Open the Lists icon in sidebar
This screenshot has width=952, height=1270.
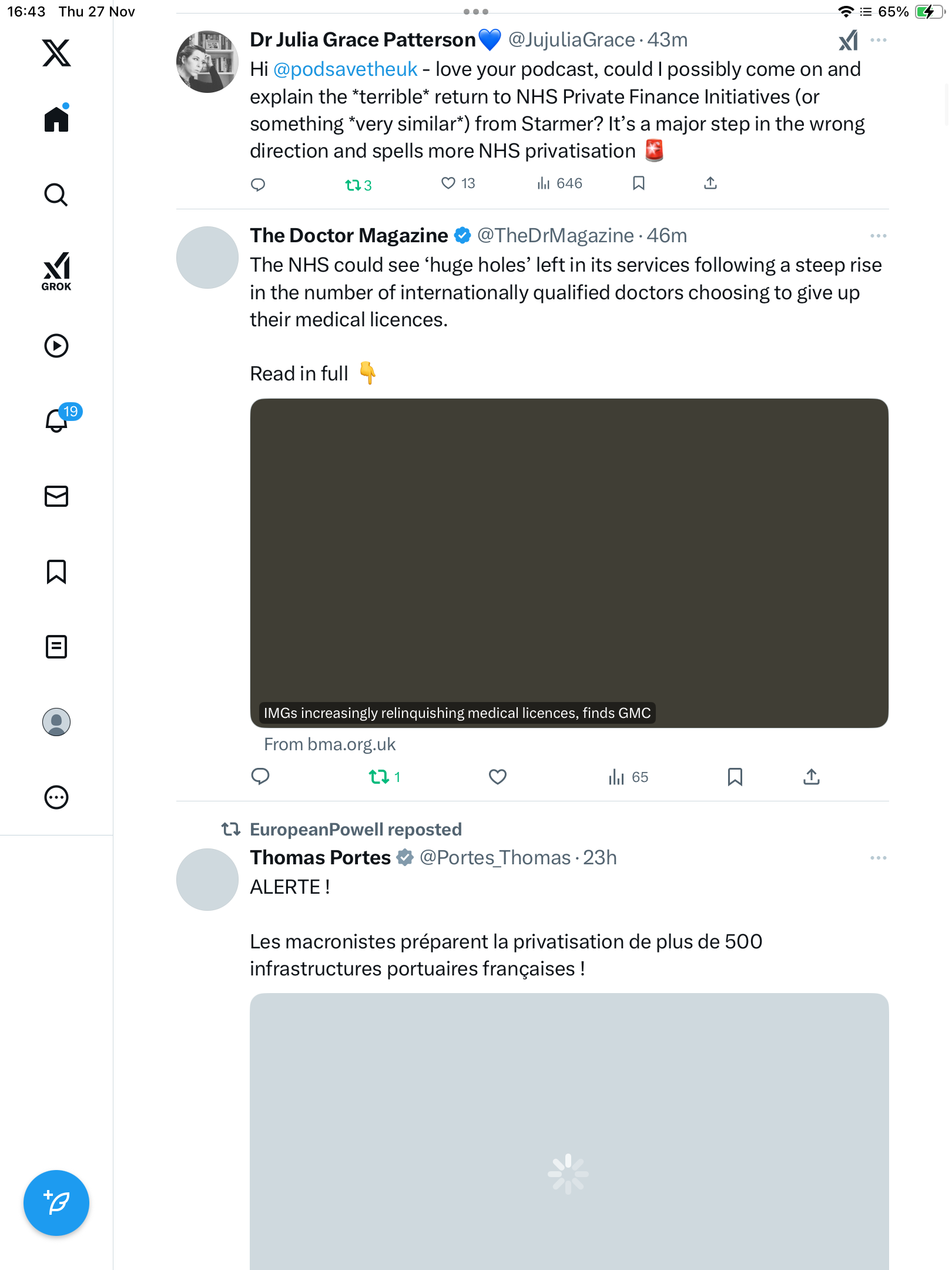[56, 647]
